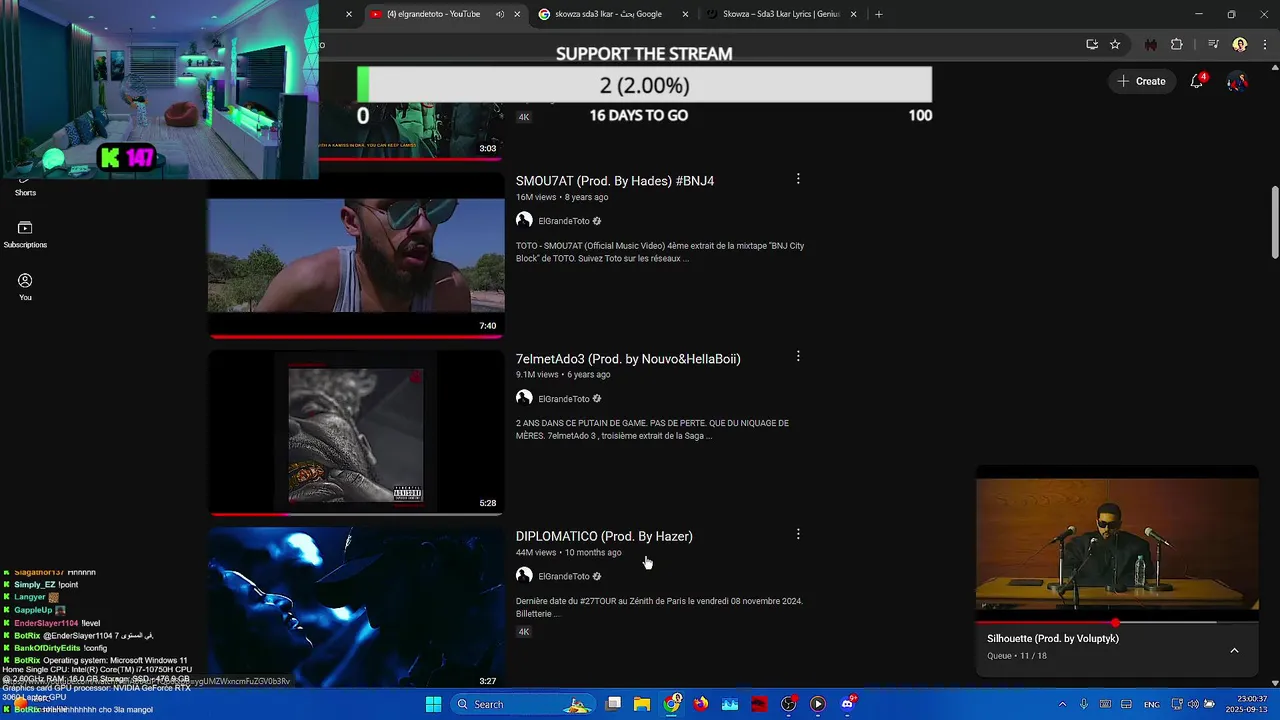The height and width of the screenshot is (720, 1280).
Task: Click the Create button on YouTube
Action: point(1142,81)
